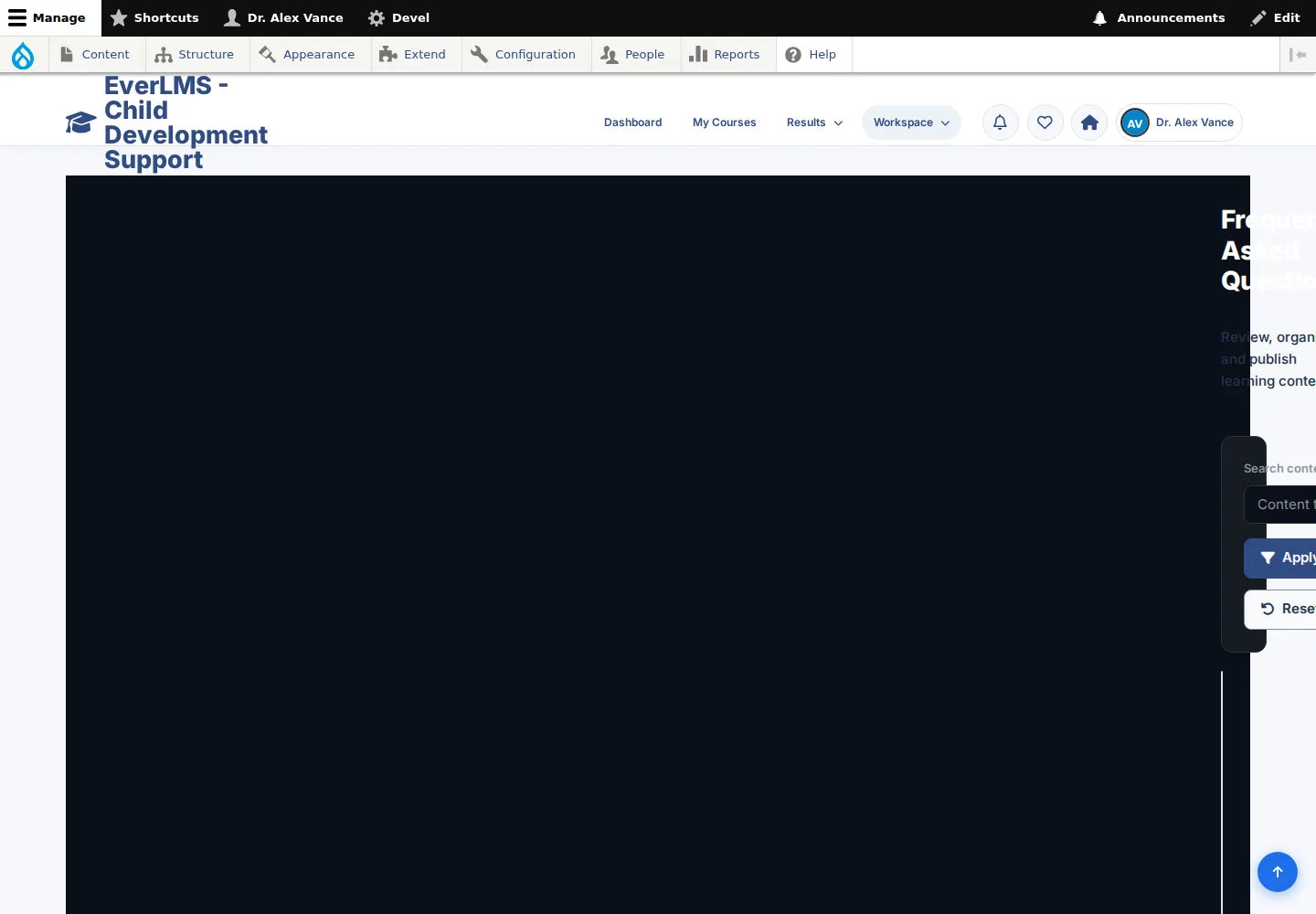Open notifications bell
The width and height of the screenshot is (1316, 914).
(1001, 122)
